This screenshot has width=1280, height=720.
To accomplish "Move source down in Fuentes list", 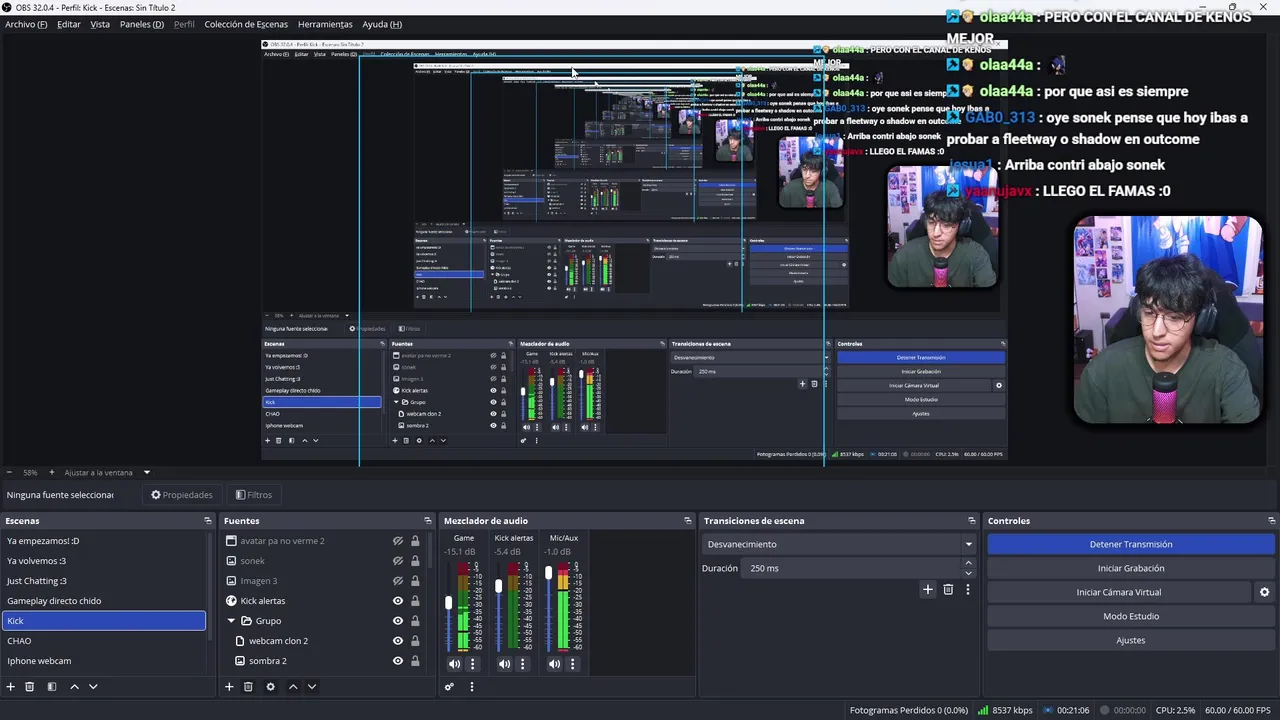I will pyautogui.click(x=312, y=687).
